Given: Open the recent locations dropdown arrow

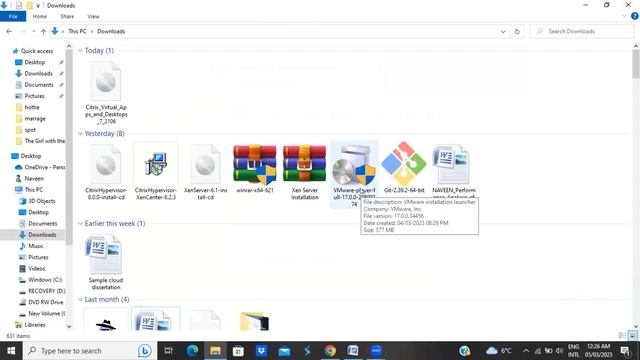Looking at the screenshot, I should tap(33, 31).
